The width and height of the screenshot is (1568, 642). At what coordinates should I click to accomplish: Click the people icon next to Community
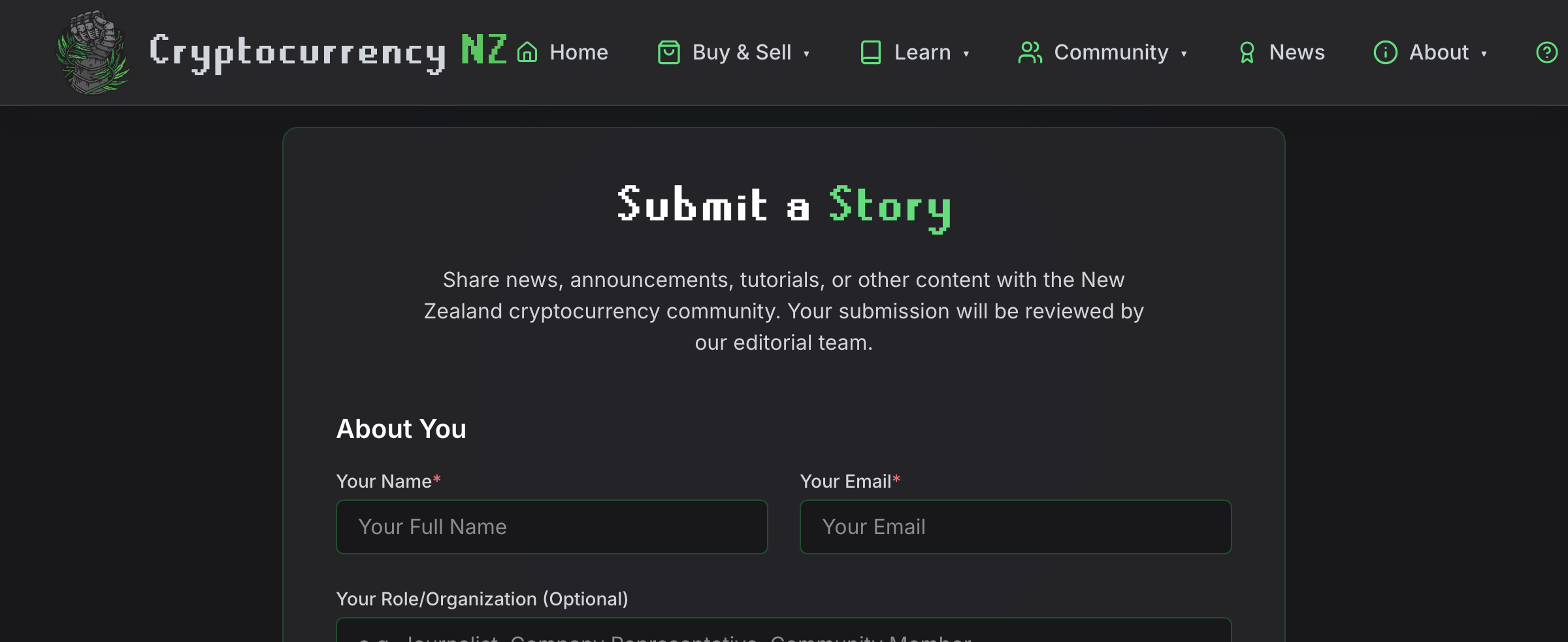point(1030,52)
